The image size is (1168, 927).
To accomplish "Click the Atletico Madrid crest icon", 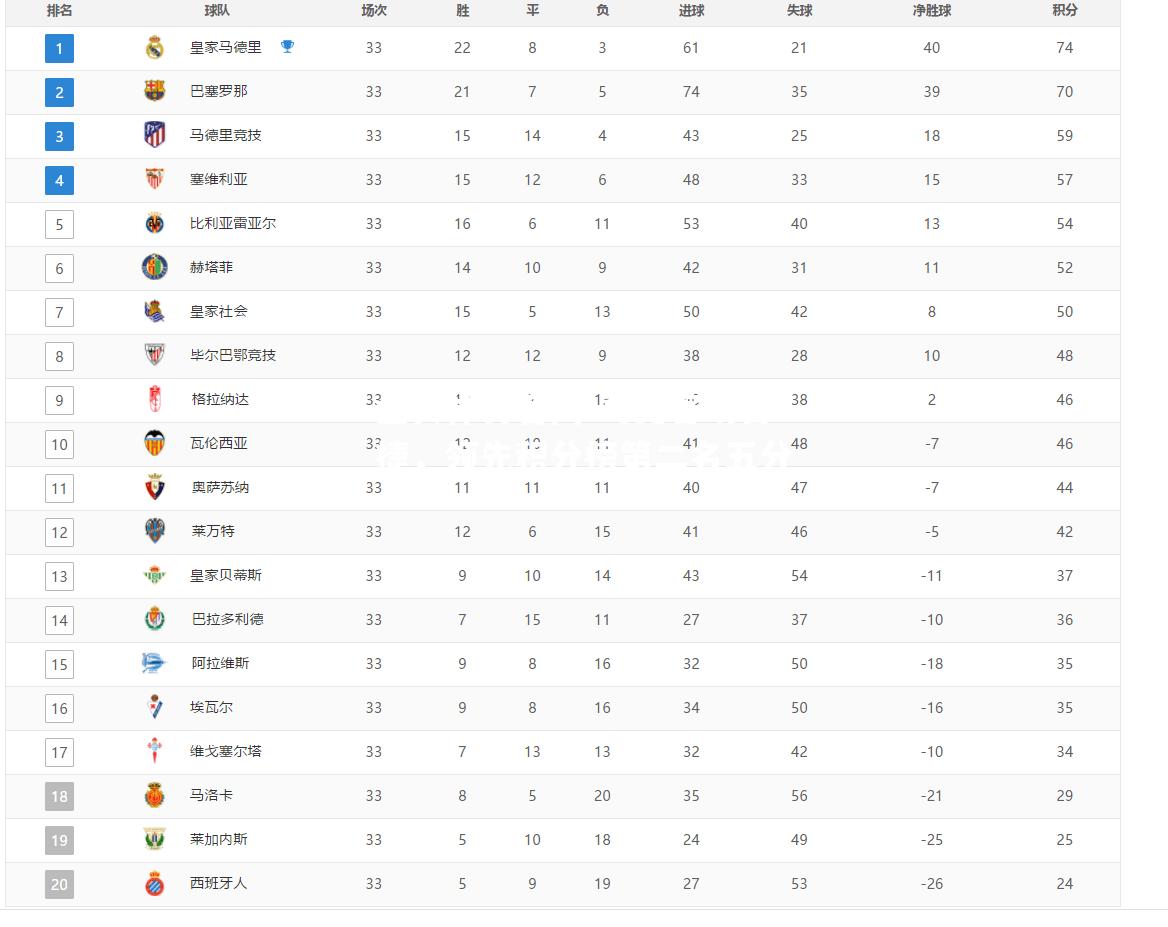I will [154, 135].
